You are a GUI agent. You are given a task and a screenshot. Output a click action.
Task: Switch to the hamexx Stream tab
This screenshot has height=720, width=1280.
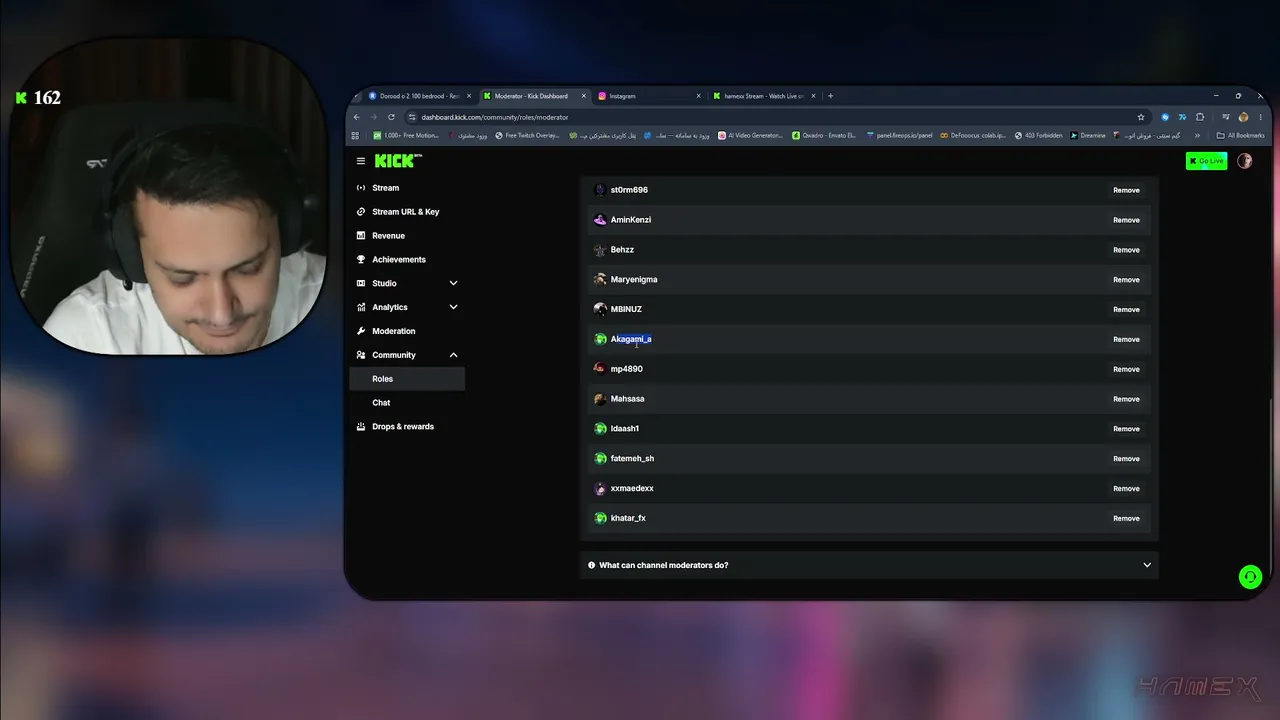pos(765,96)
